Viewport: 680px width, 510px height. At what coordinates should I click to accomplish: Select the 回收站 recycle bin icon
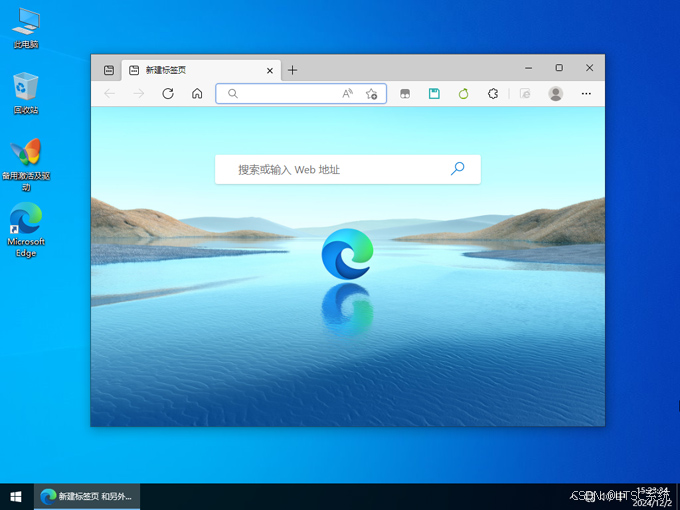pos(26,93)
